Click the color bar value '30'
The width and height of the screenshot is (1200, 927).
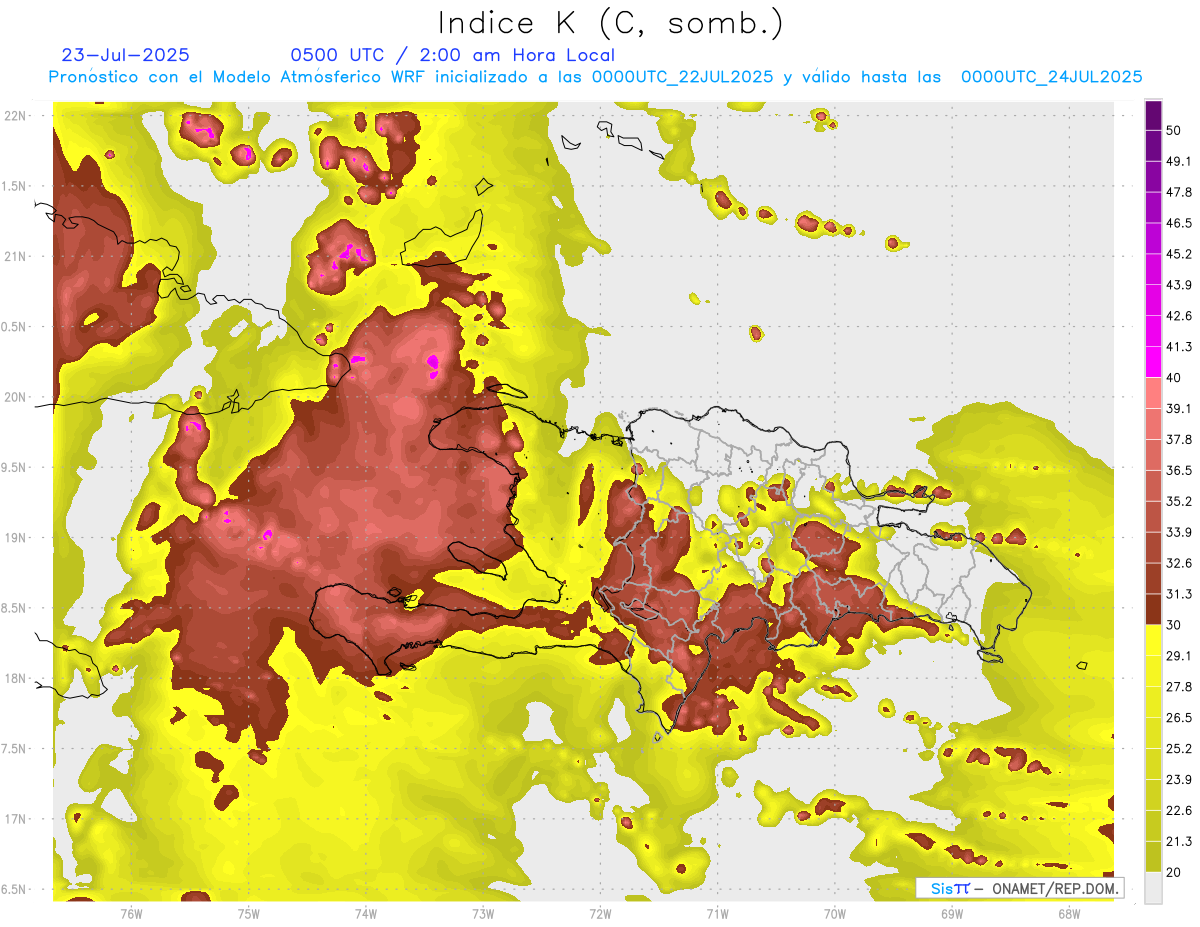click(1174, 625)
